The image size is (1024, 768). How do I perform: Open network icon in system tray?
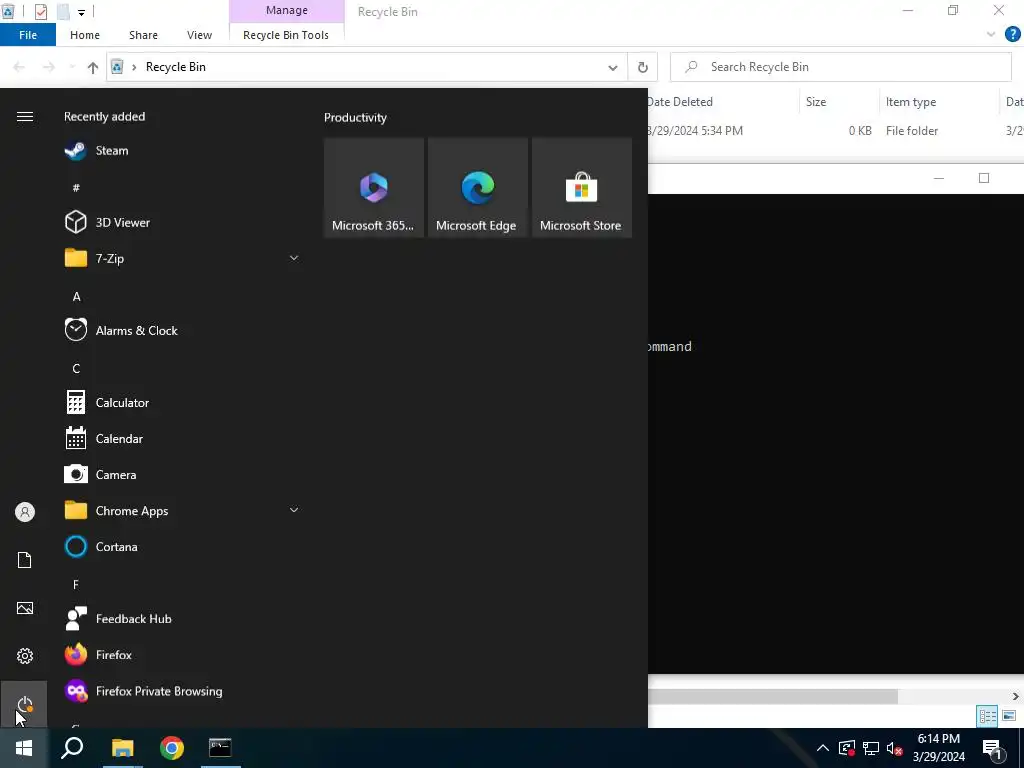pyautogui.click(x=871, y=748)
